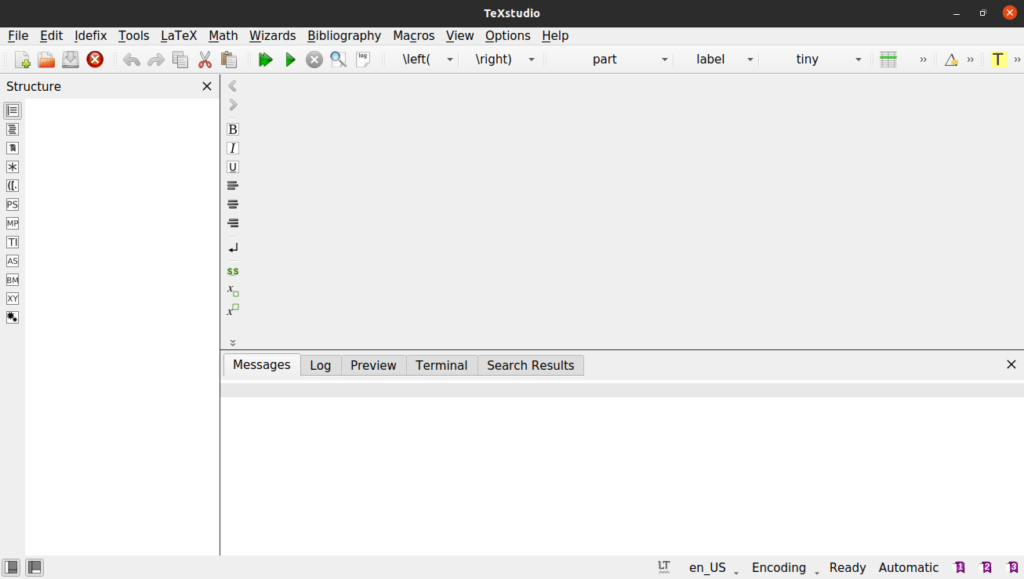
Task: Open the Idefix menu
Action: (90, 36)
